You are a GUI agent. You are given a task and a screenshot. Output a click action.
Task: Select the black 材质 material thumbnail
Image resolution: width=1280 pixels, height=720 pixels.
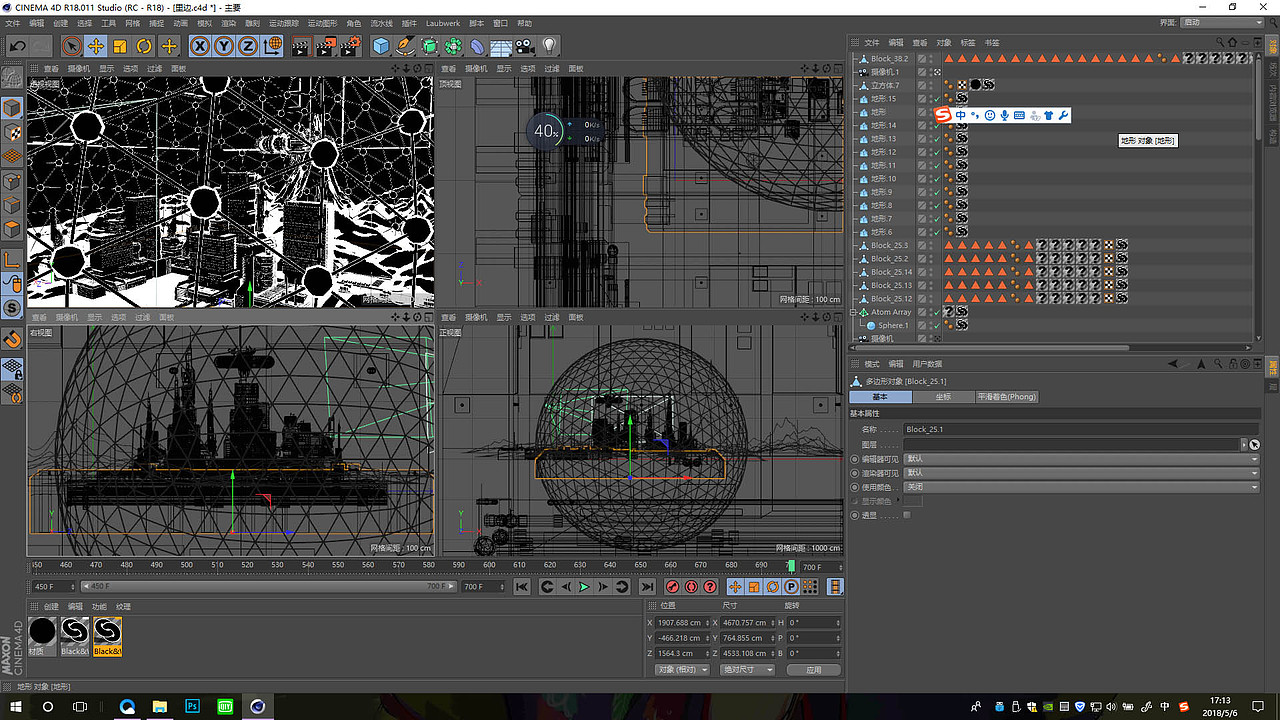click(x=43, y=632)
